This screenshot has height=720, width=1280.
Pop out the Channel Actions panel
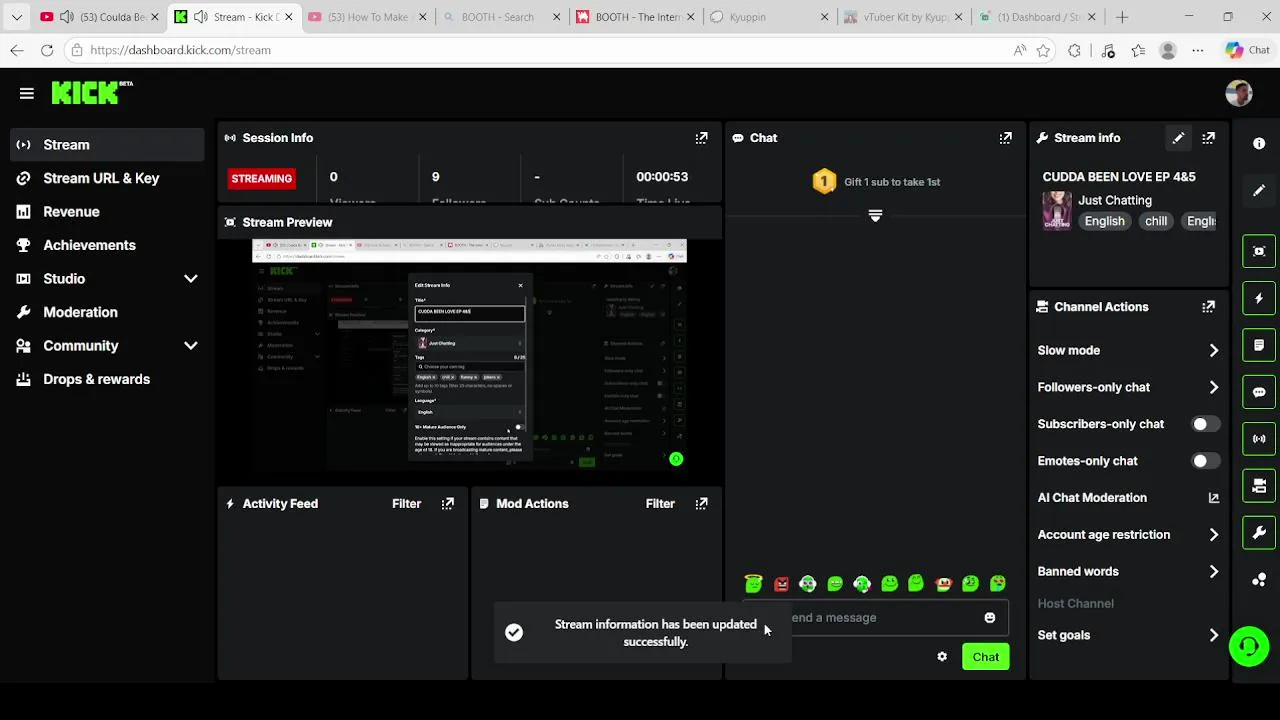tap(1208, 307)
